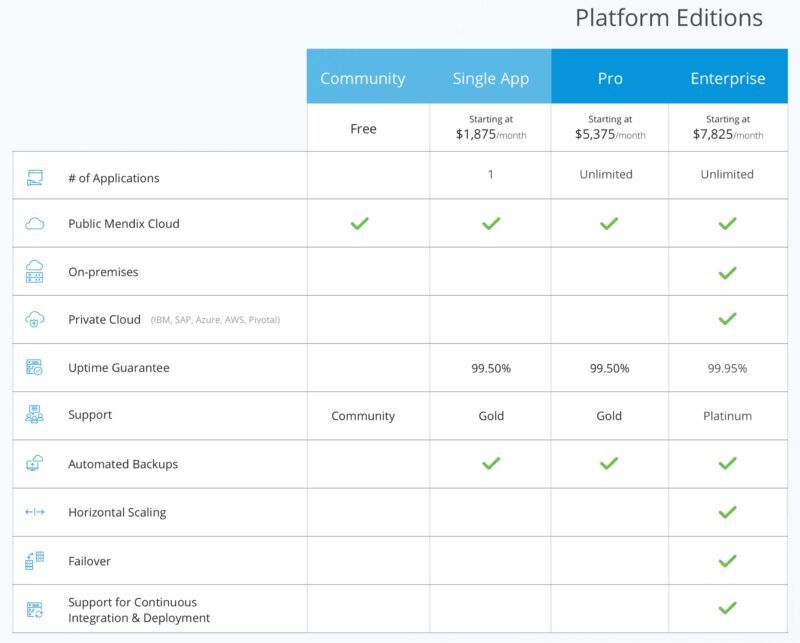Click the Private Cloud shield icon
This screenshot has width=800, height=643.
[35, 319]
